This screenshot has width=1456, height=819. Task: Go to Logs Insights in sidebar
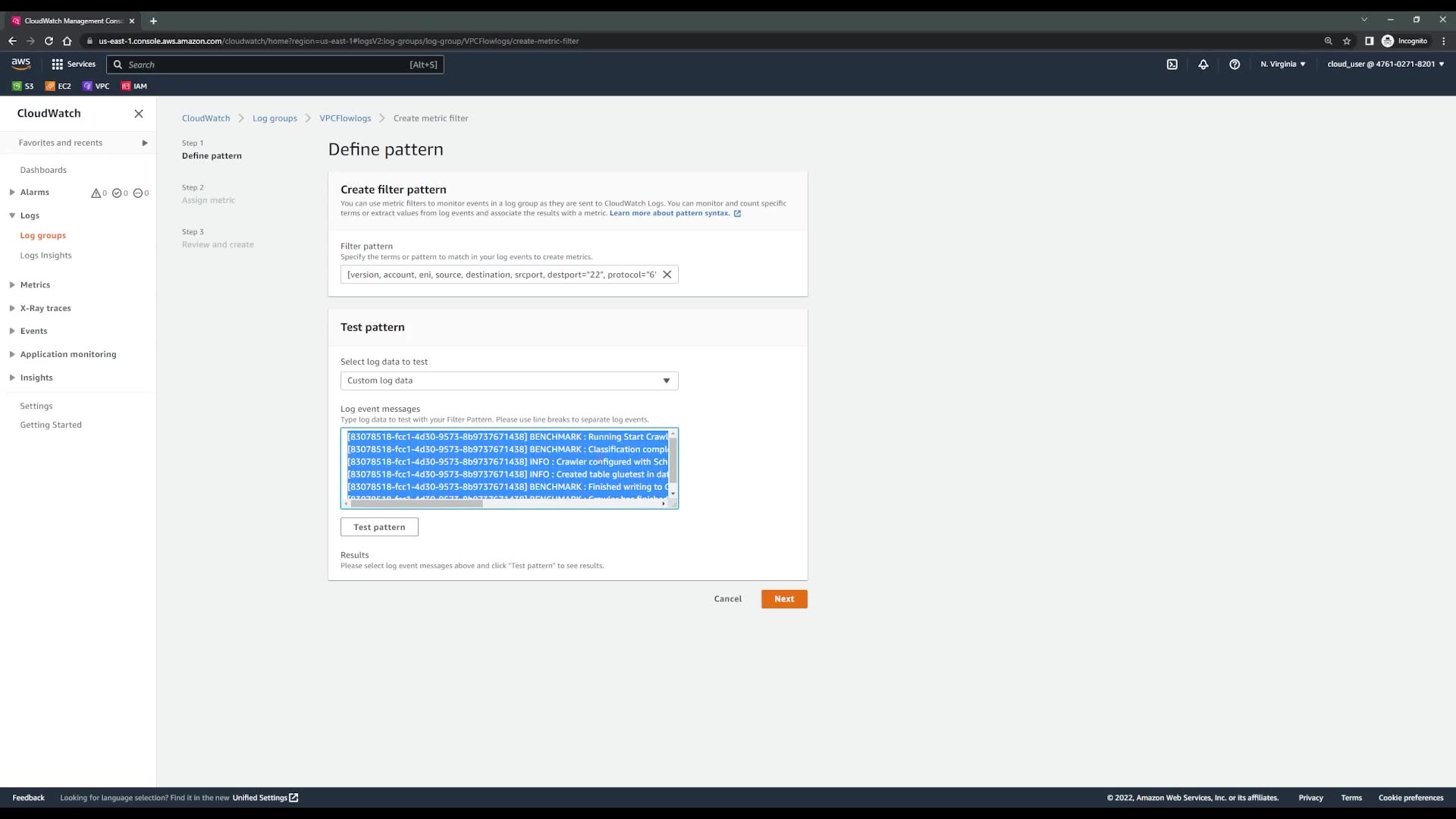click(45, 256)
